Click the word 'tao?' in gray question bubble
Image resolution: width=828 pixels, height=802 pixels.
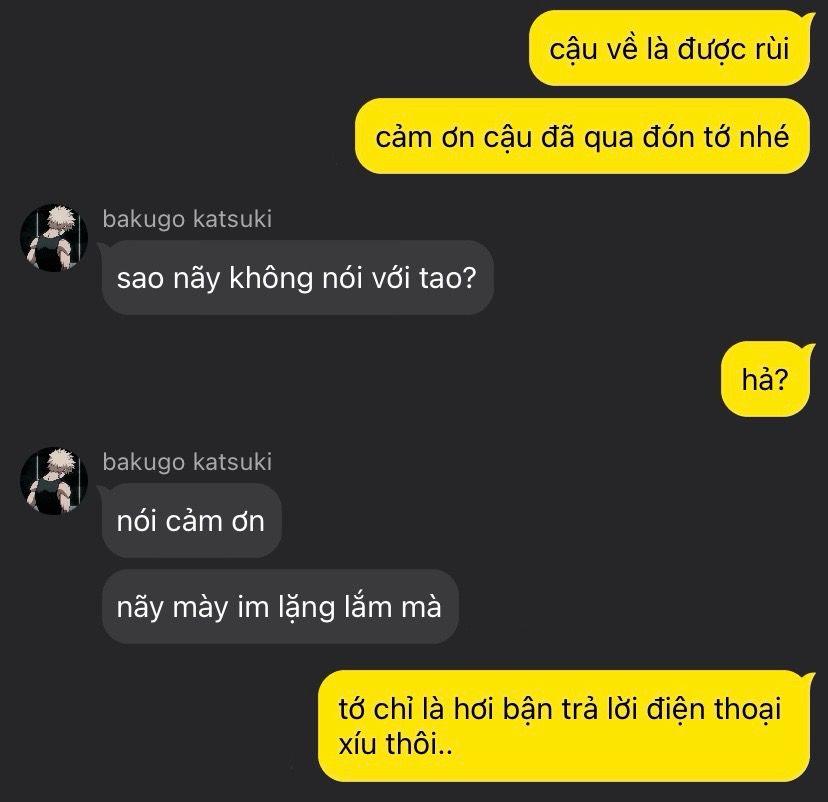(448, 278)
